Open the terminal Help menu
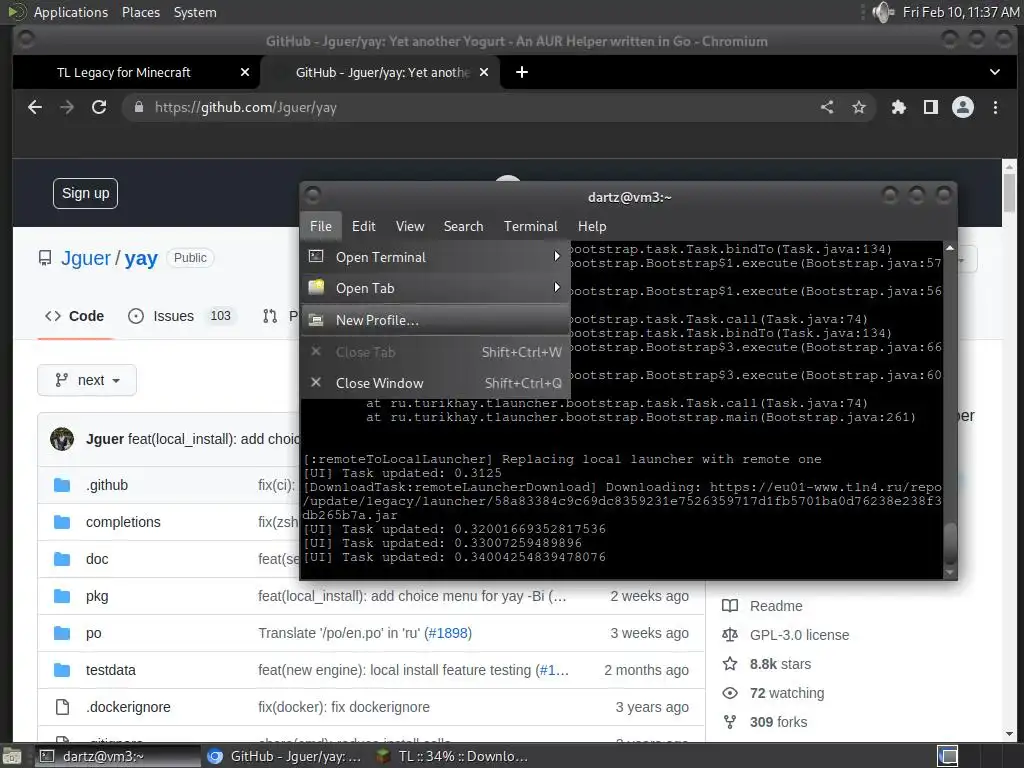The height and width of the screenshot is (768, 1024). tap(592, 226)
